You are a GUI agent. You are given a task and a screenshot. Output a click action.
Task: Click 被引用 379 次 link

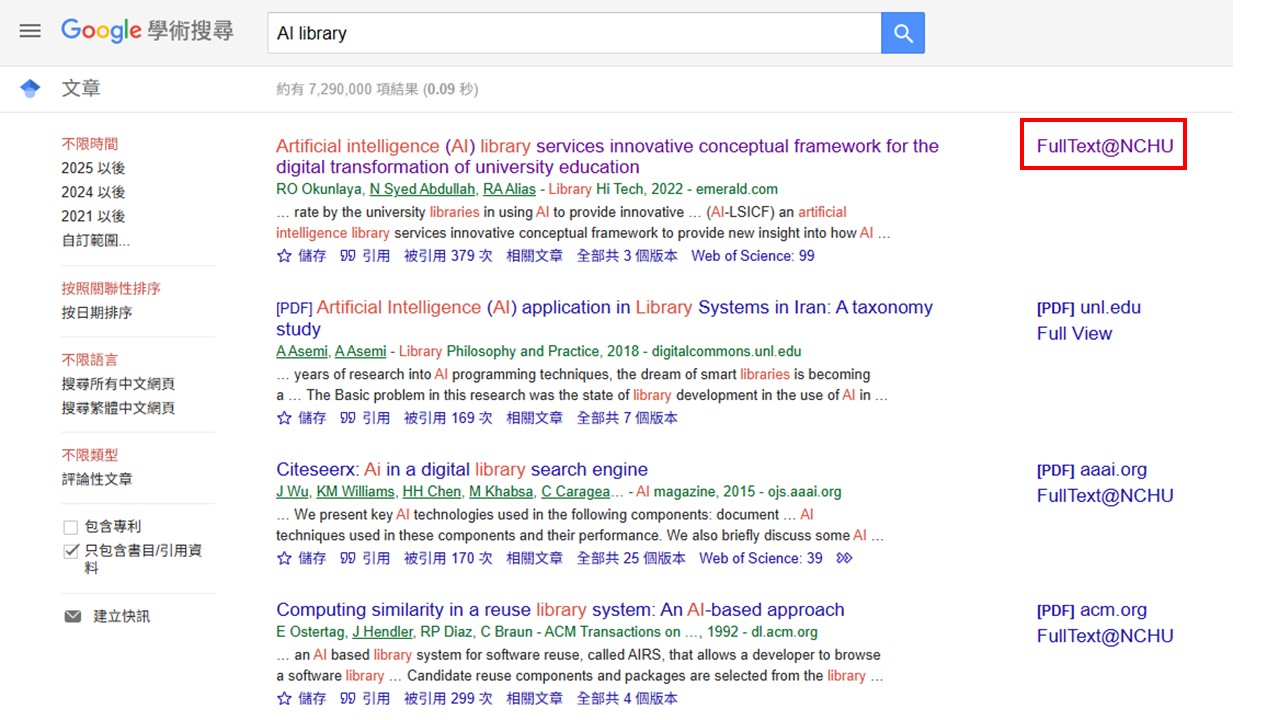448,256
